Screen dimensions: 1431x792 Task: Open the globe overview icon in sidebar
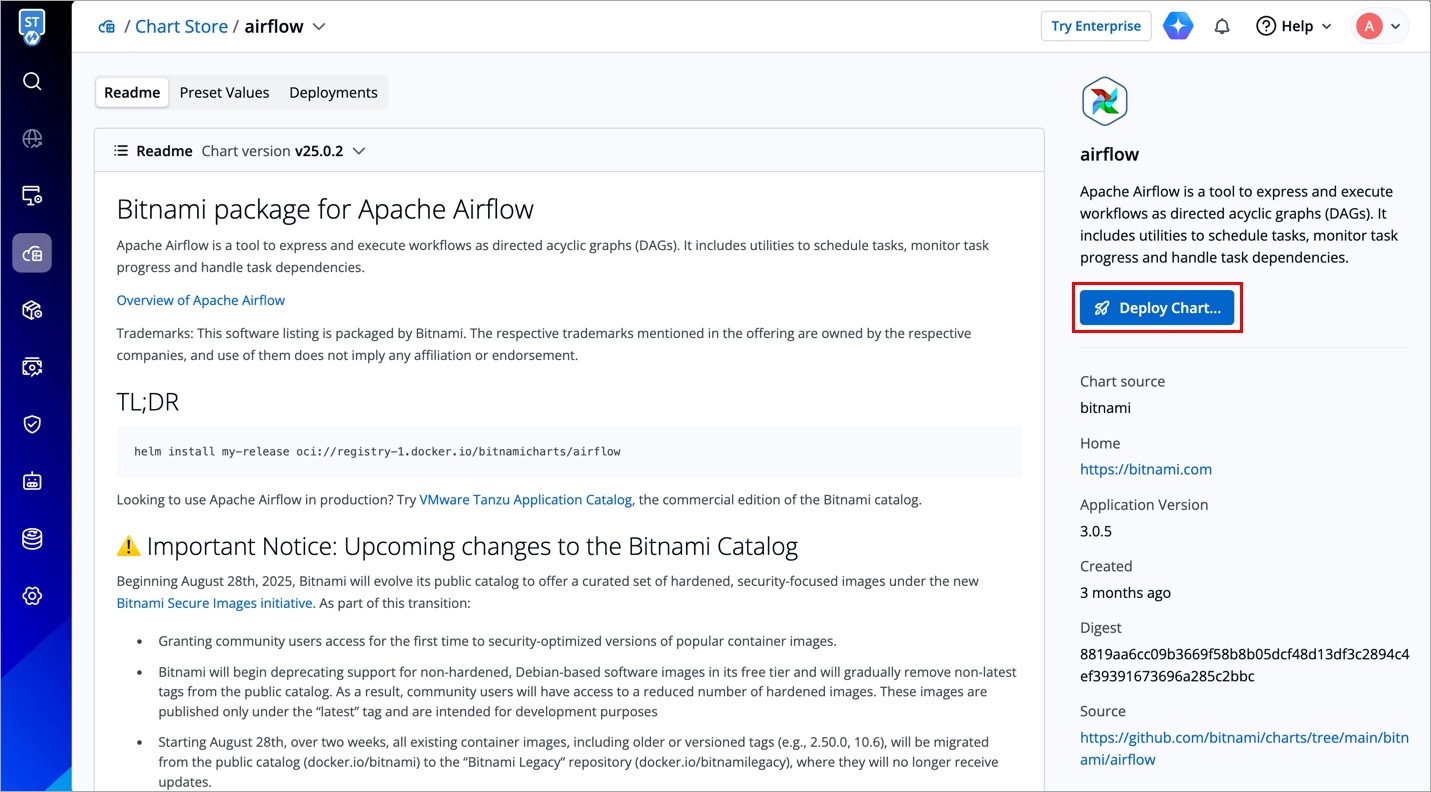pos(32,139)
